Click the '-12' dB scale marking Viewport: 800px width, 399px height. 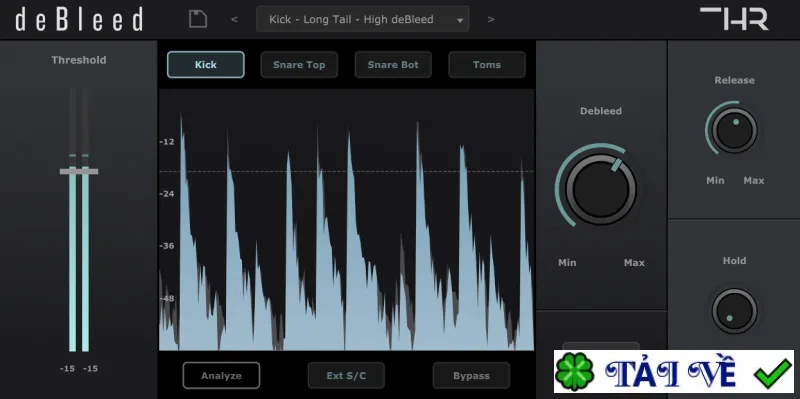tap(167, 141)
